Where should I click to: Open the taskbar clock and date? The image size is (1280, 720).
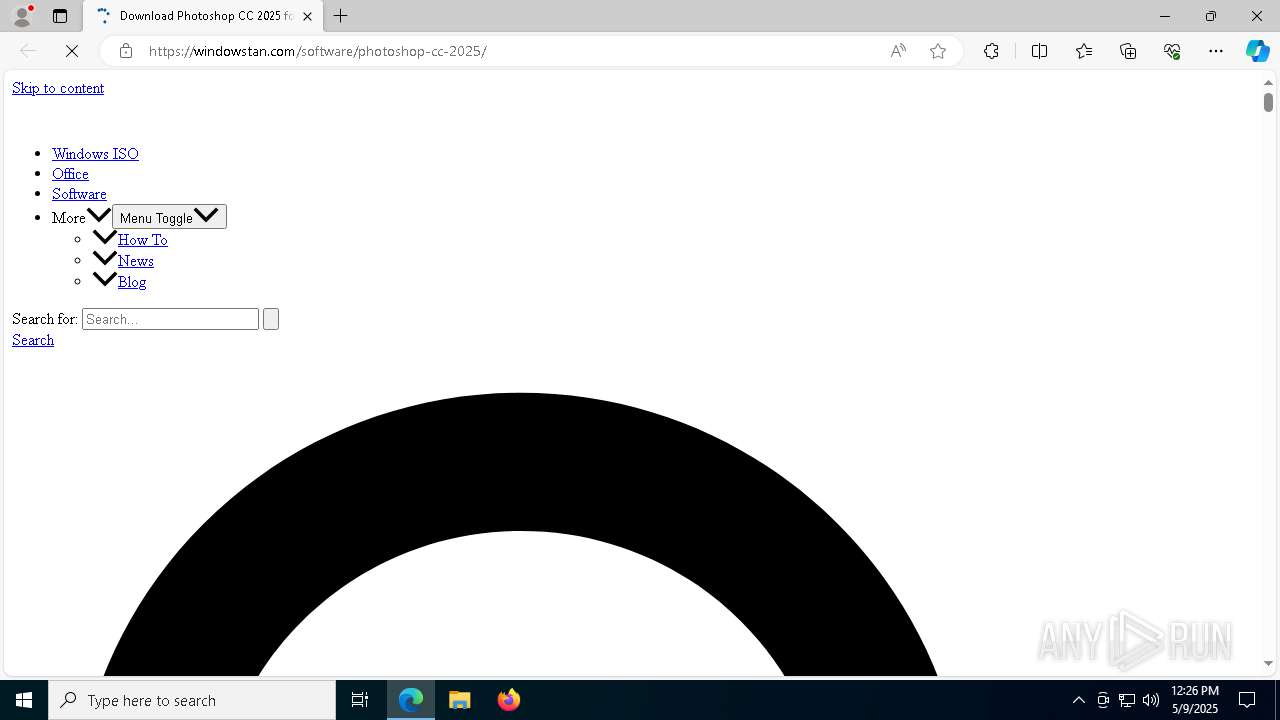1195,700
